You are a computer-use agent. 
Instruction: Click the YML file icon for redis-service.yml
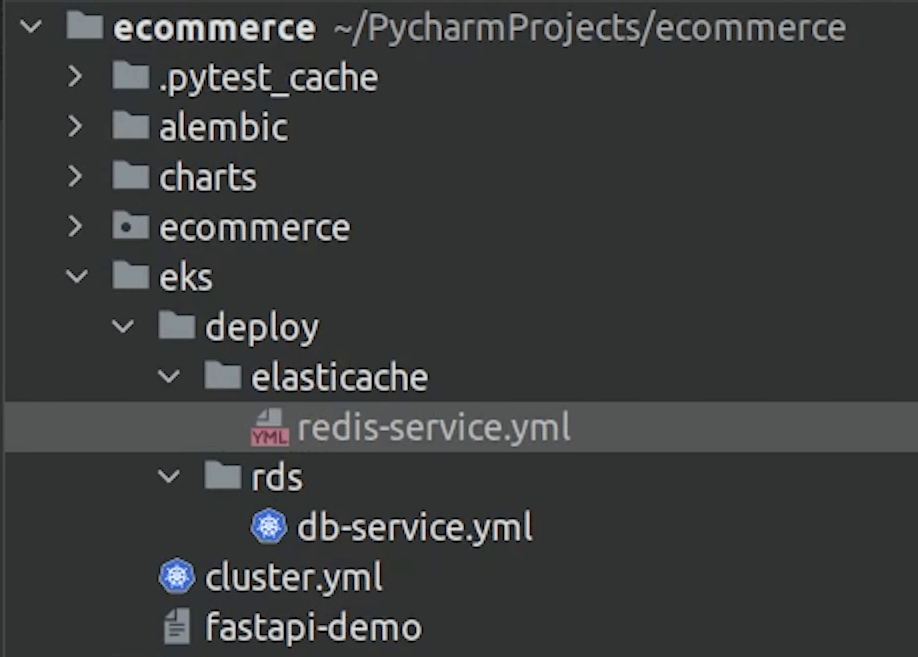pos(268,427)
